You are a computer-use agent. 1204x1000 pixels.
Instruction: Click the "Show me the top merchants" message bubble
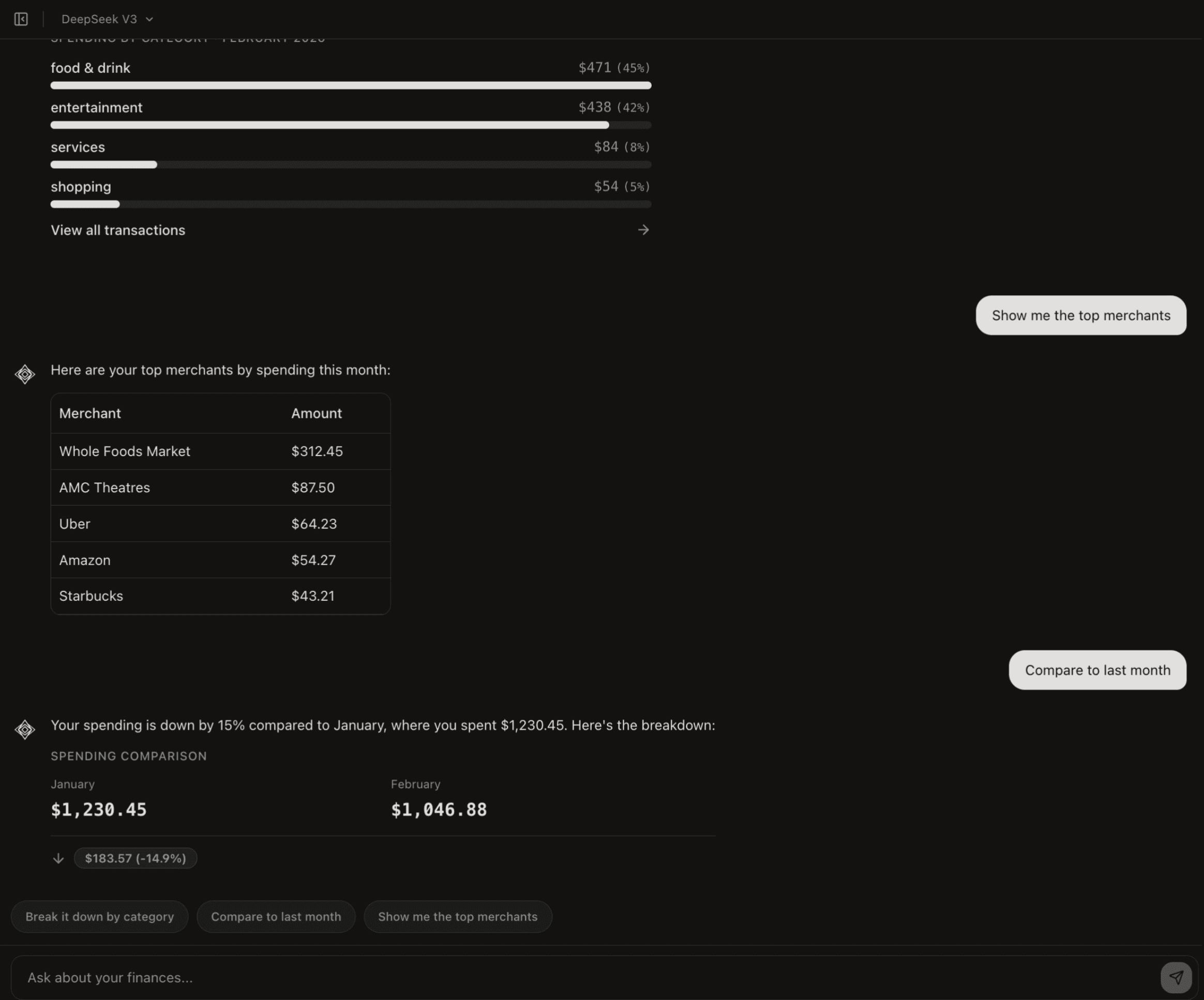tap(1080, 315)
